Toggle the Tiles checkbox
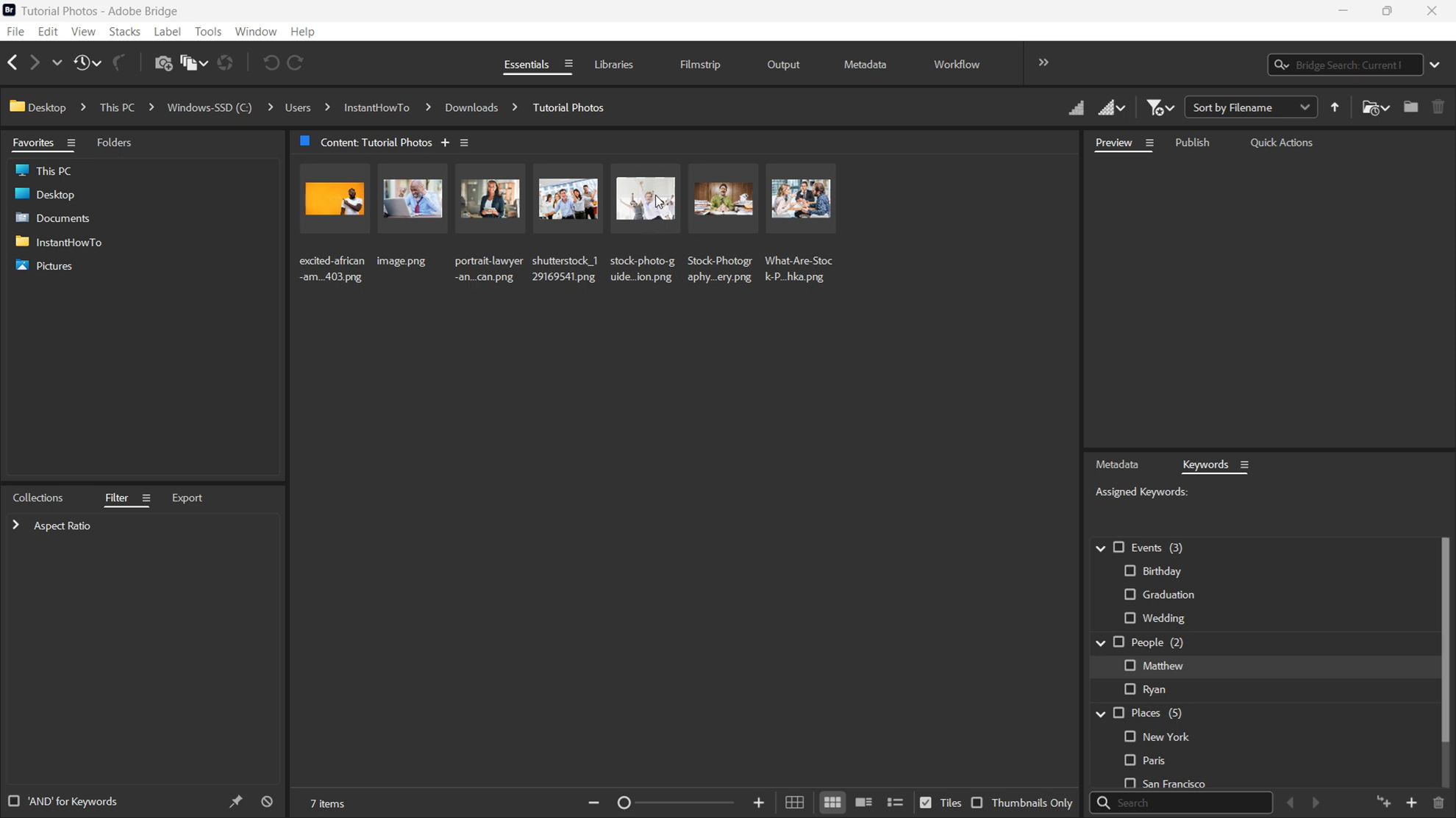This screenshot has height=818, width=1456. pyautogui.click(x=926, y=803)
